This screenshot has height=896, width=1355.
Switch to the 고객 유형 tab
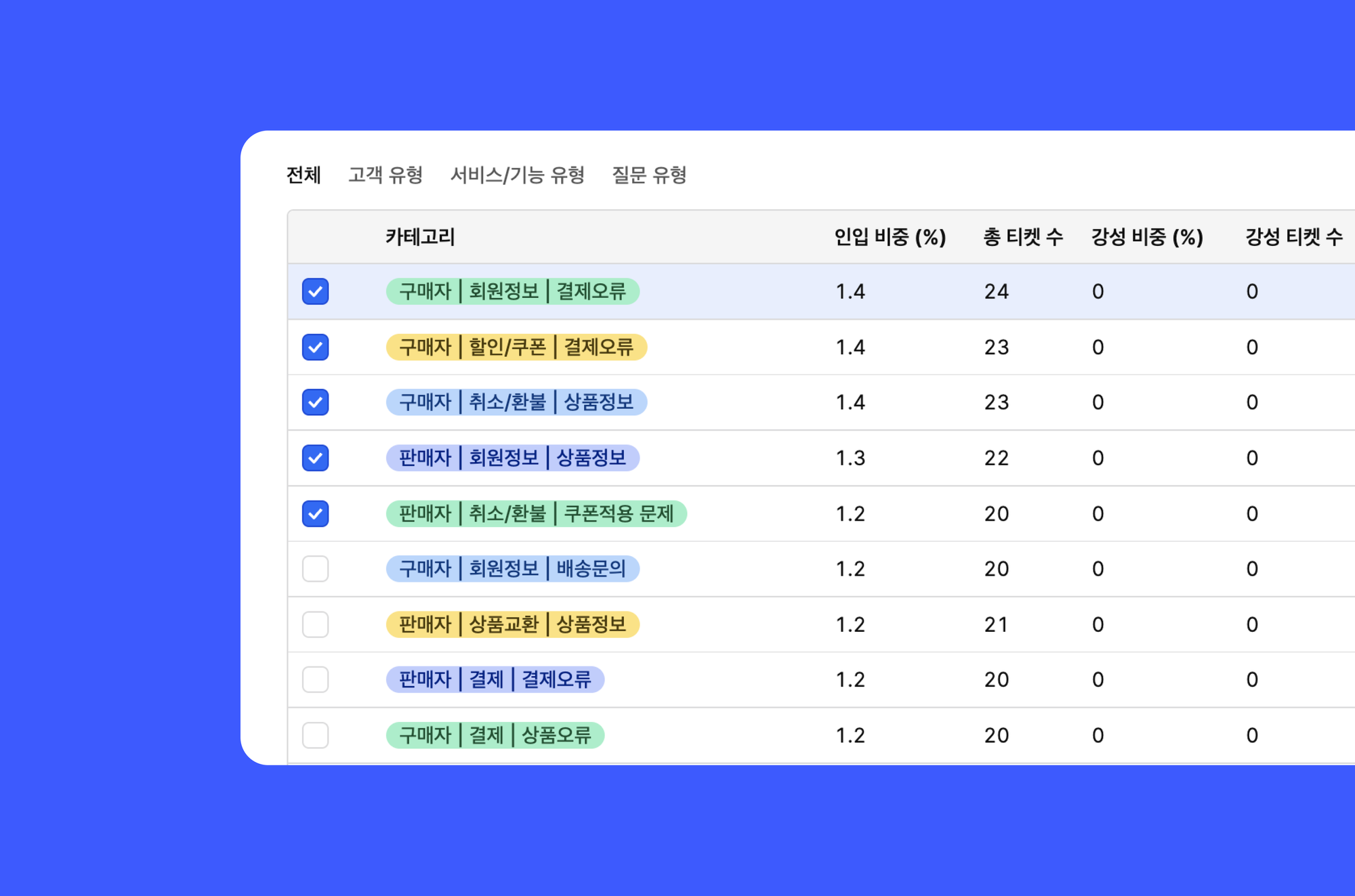[385, 175]
